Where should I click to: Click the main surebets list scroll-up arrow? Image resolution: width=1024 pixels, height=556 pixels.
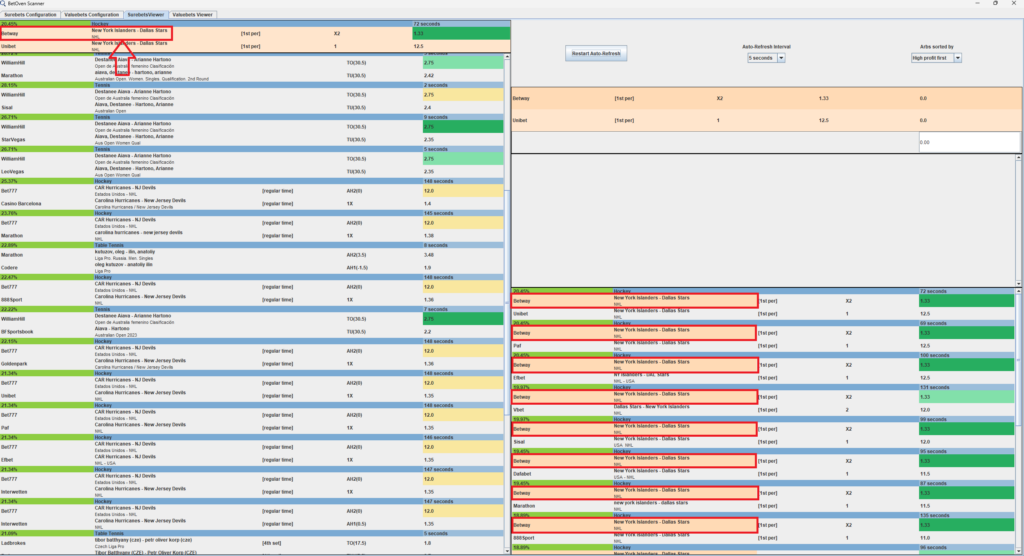(507, 57)
